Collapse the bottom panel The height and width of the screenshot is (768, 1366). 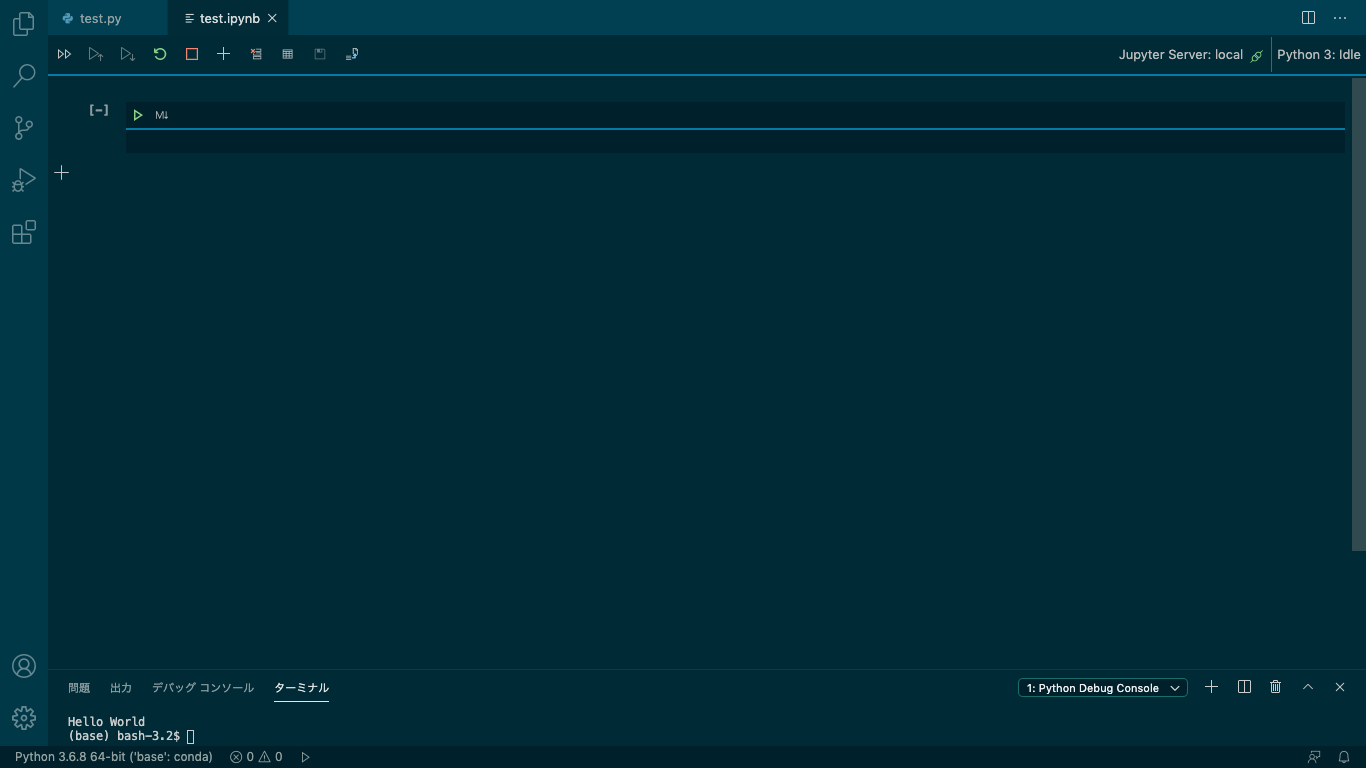click(1307, 687)
